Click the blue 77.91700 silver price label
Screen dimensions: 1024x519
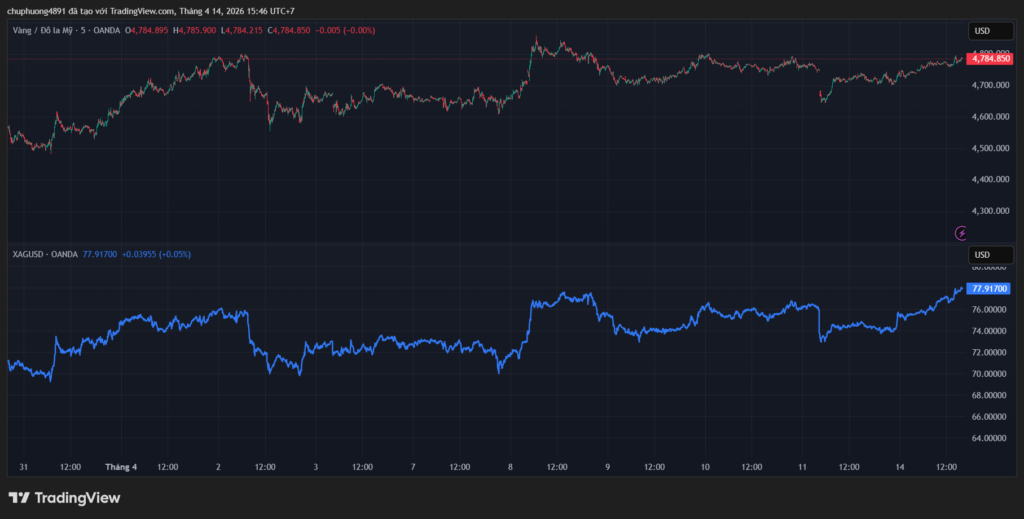[990, 288]
